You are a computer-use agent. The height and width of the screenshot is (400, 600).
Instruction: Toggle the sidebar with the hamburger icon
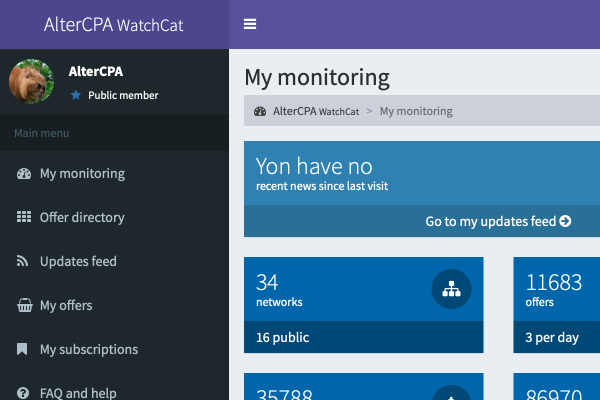(250, 24)
